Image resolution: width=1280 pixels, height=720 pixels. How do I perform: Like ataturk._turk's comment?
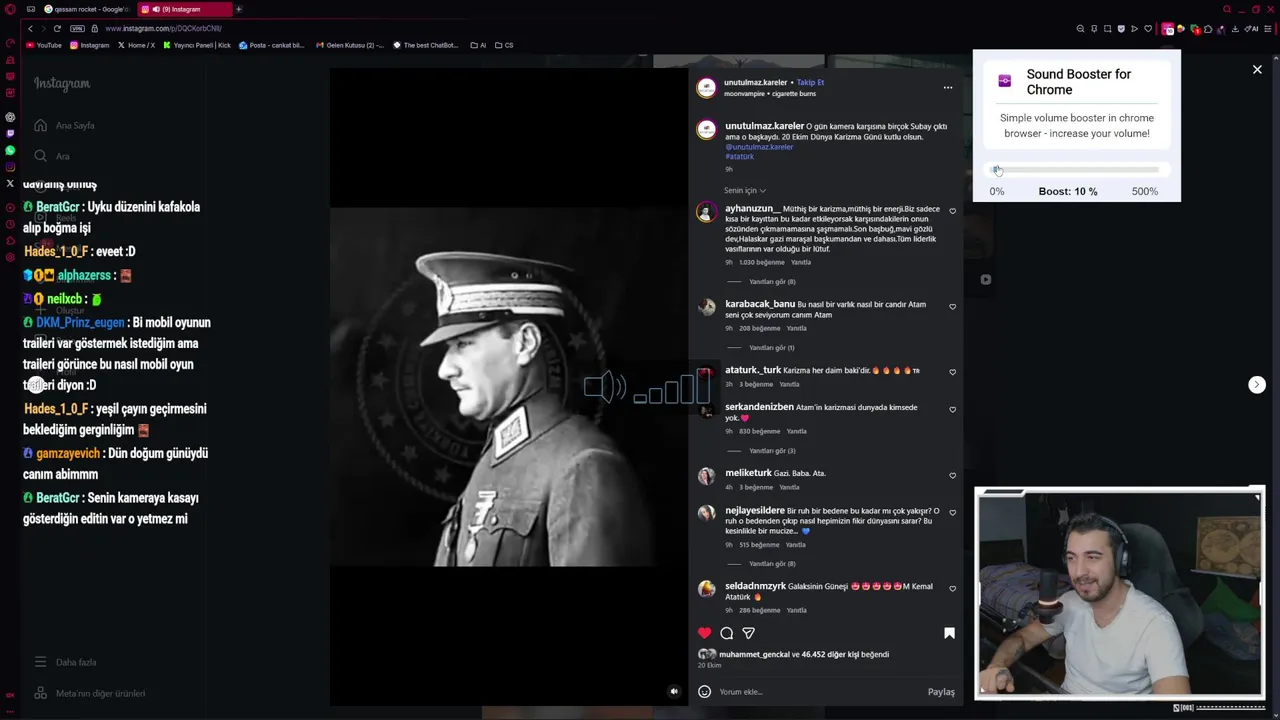tap(952, 372)
